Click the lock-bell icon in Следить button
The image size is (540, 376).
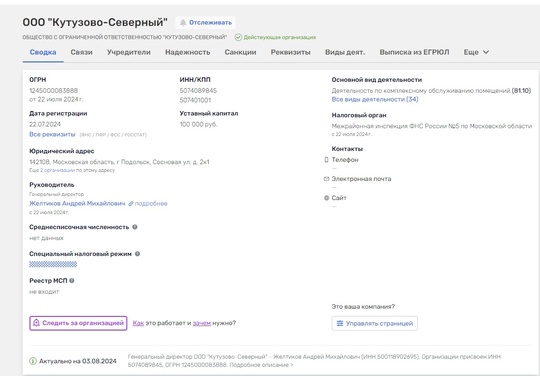[36, 323]
